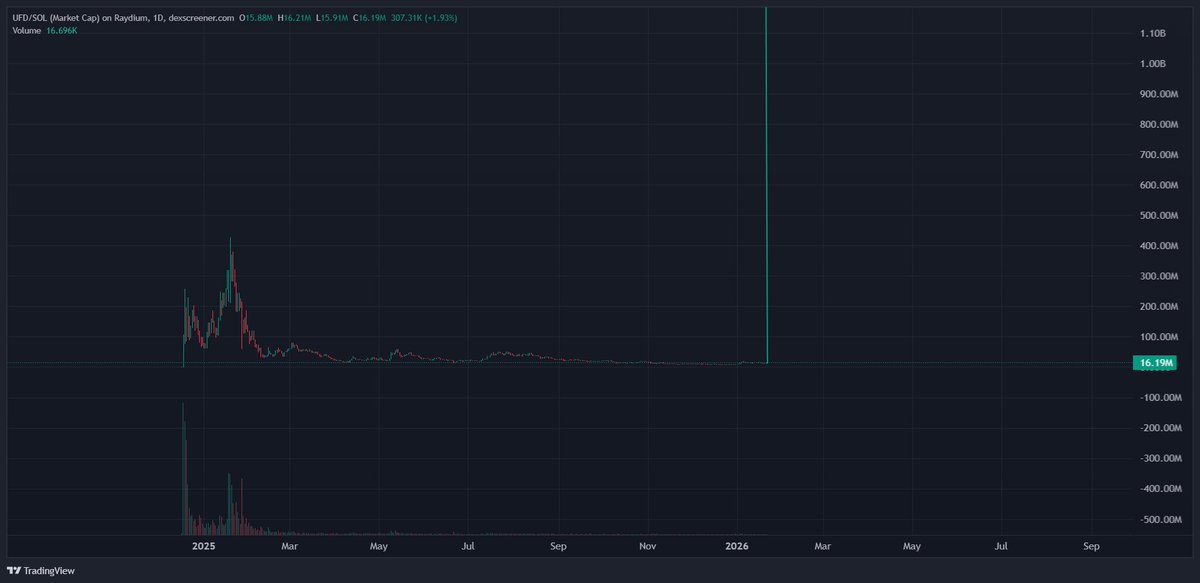Click the close value C16.19M

[368, 18]
